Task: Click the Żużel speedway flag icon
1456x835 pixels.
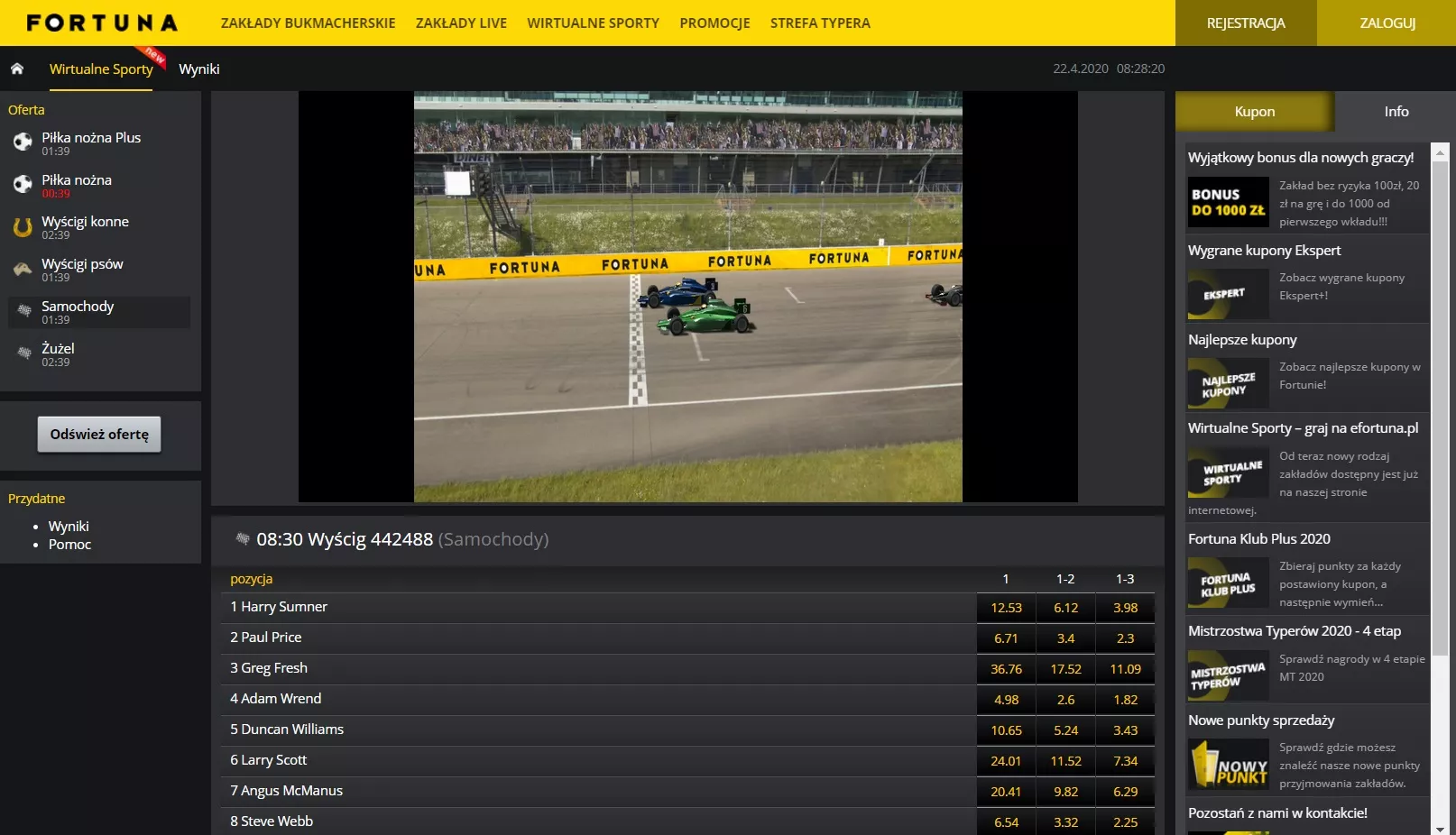Action: click(x=24, y=353)
